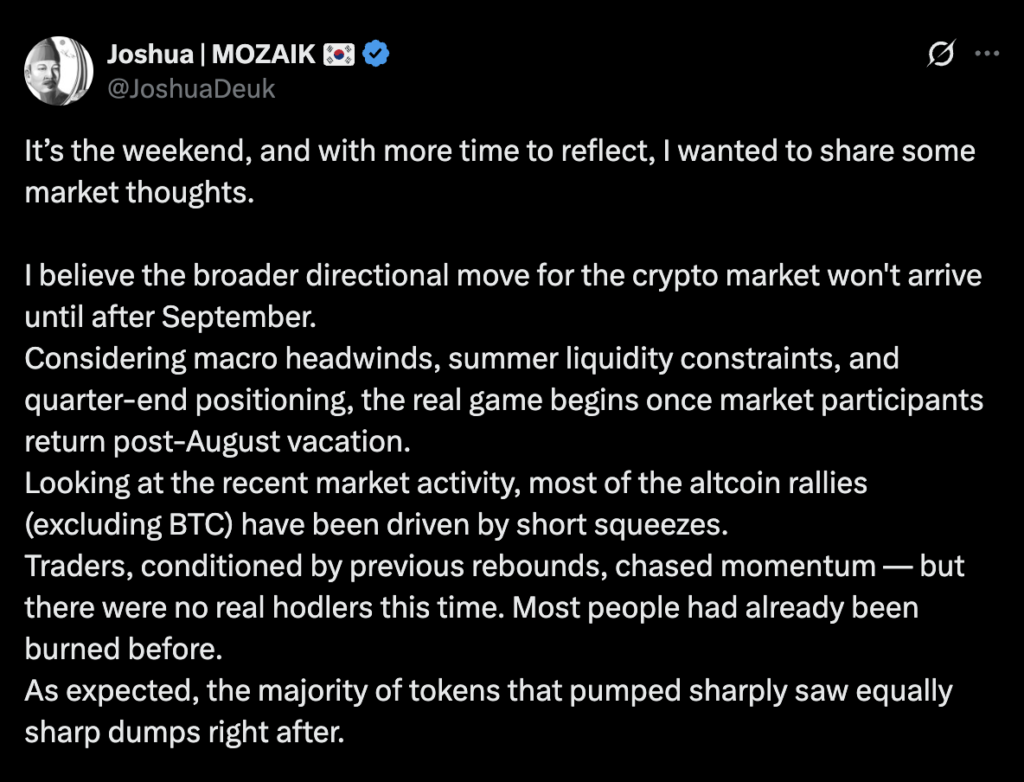
Task: Open the three-dot more options menu
Action: [987, 54]
